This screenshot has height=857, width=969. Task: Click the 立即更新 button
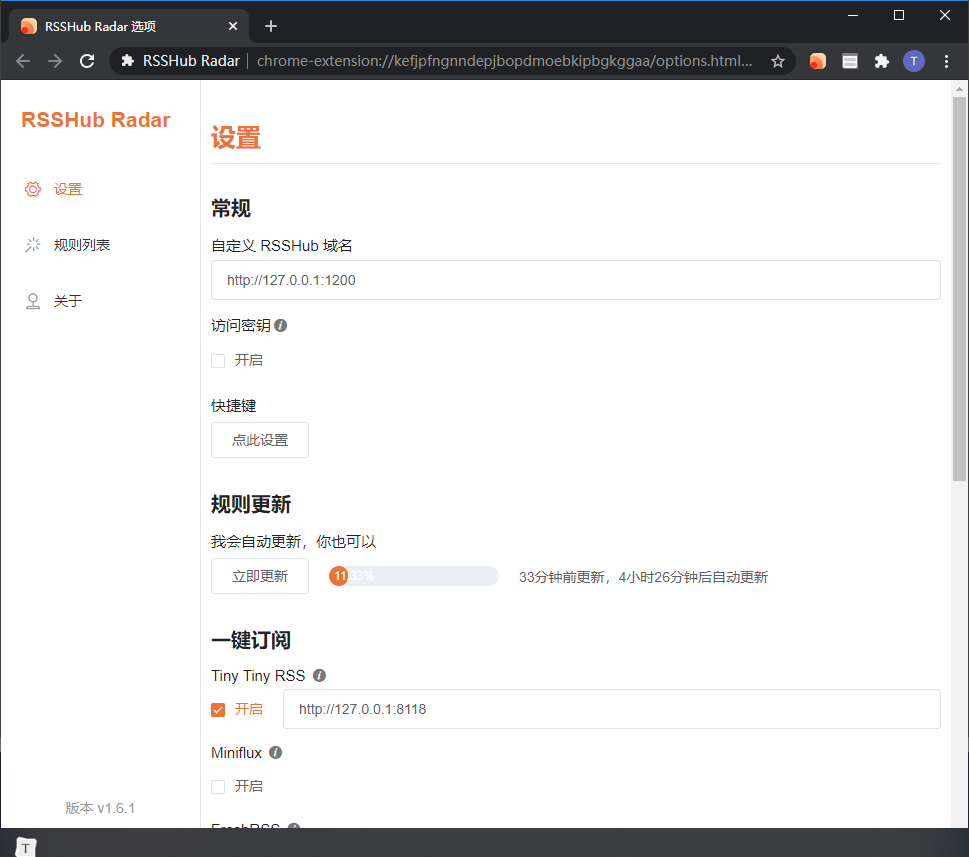pos(260,576)
